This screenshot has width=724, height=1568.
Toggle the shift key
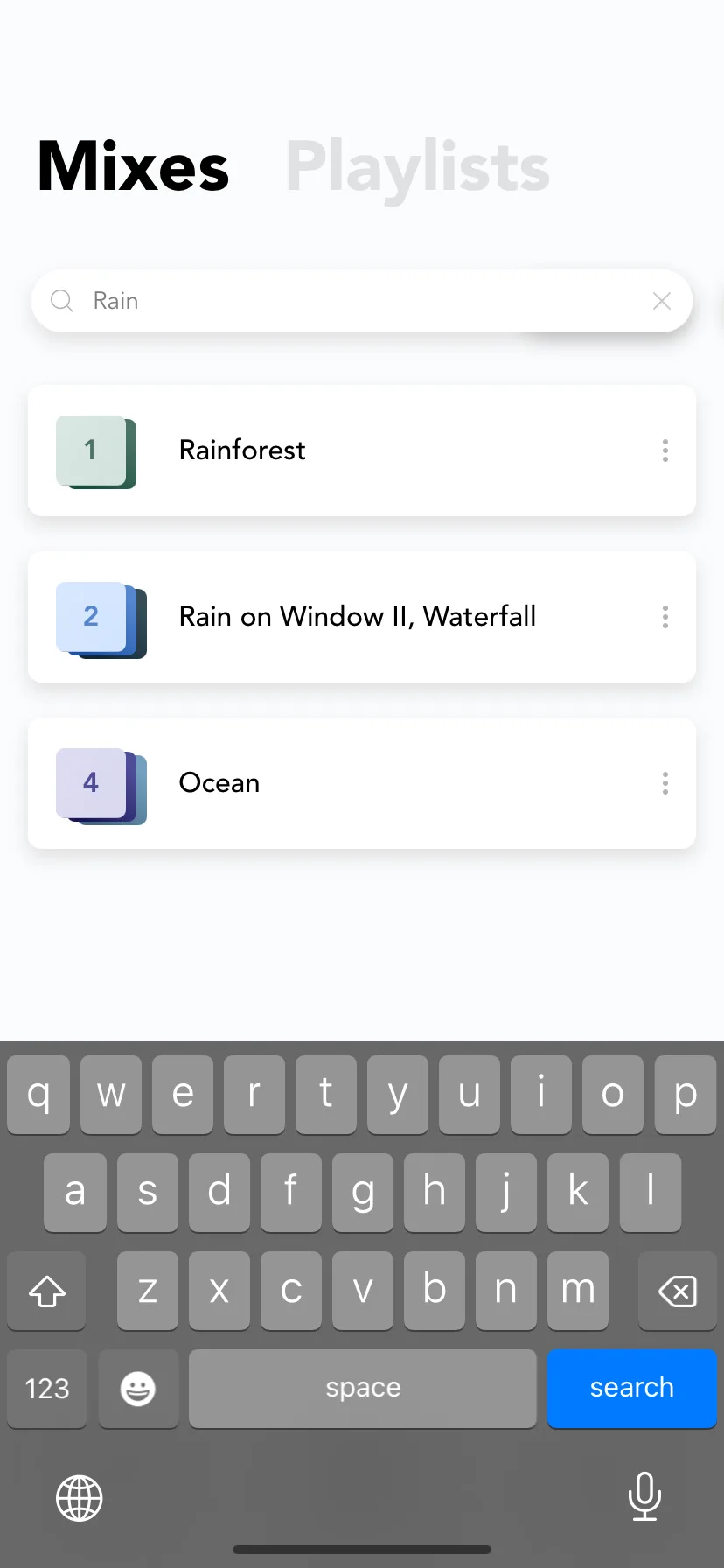click(x=47, y=1291)
